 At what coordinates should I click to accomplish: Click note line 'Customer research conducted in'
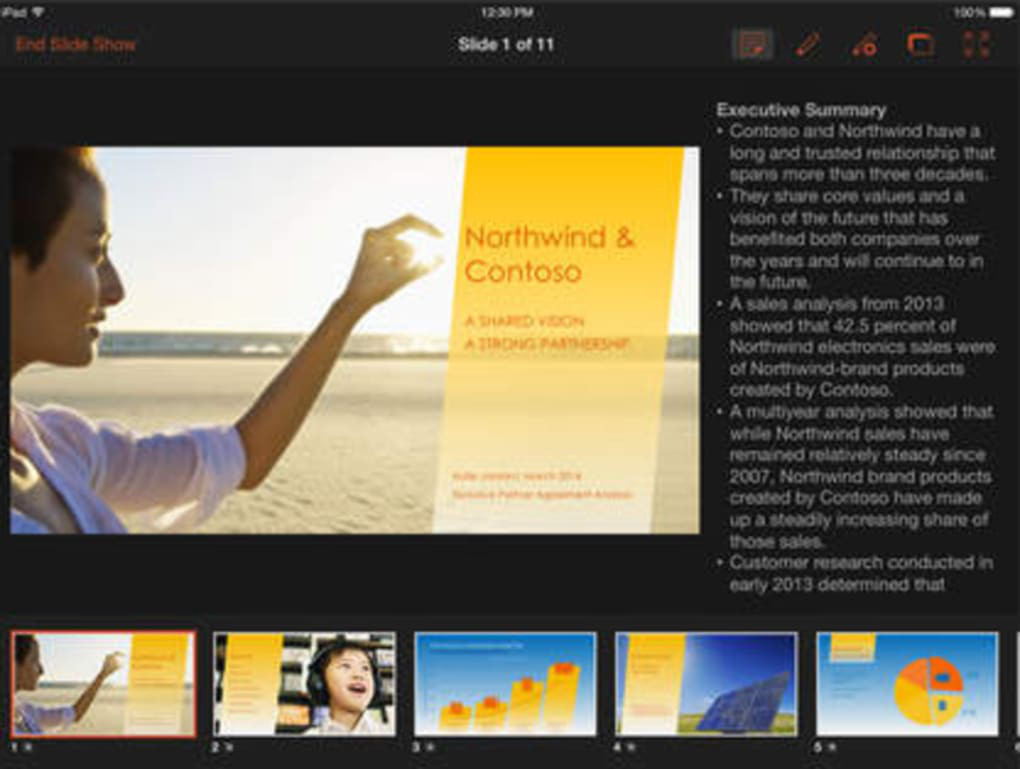coord(861,562)
